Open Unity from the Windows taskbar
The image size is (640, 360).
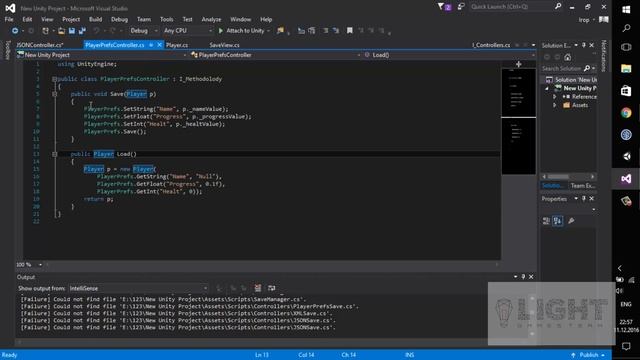coord(626,156)
